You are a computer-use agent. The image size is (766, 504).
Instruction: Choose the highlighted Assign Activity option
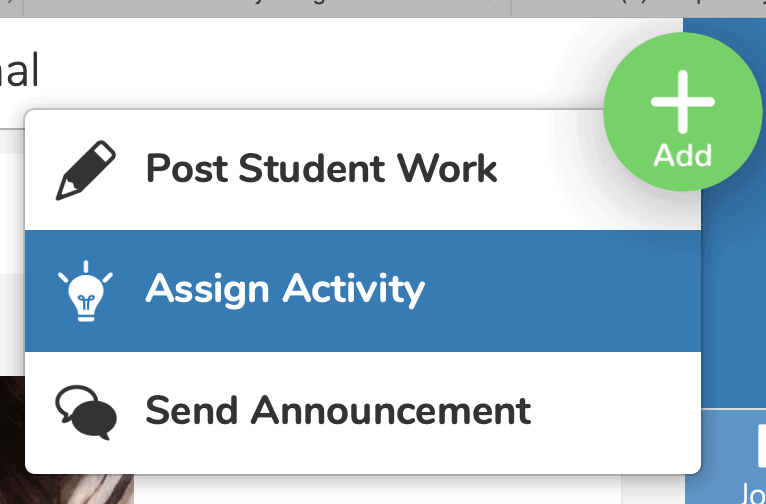click(362, 291)
